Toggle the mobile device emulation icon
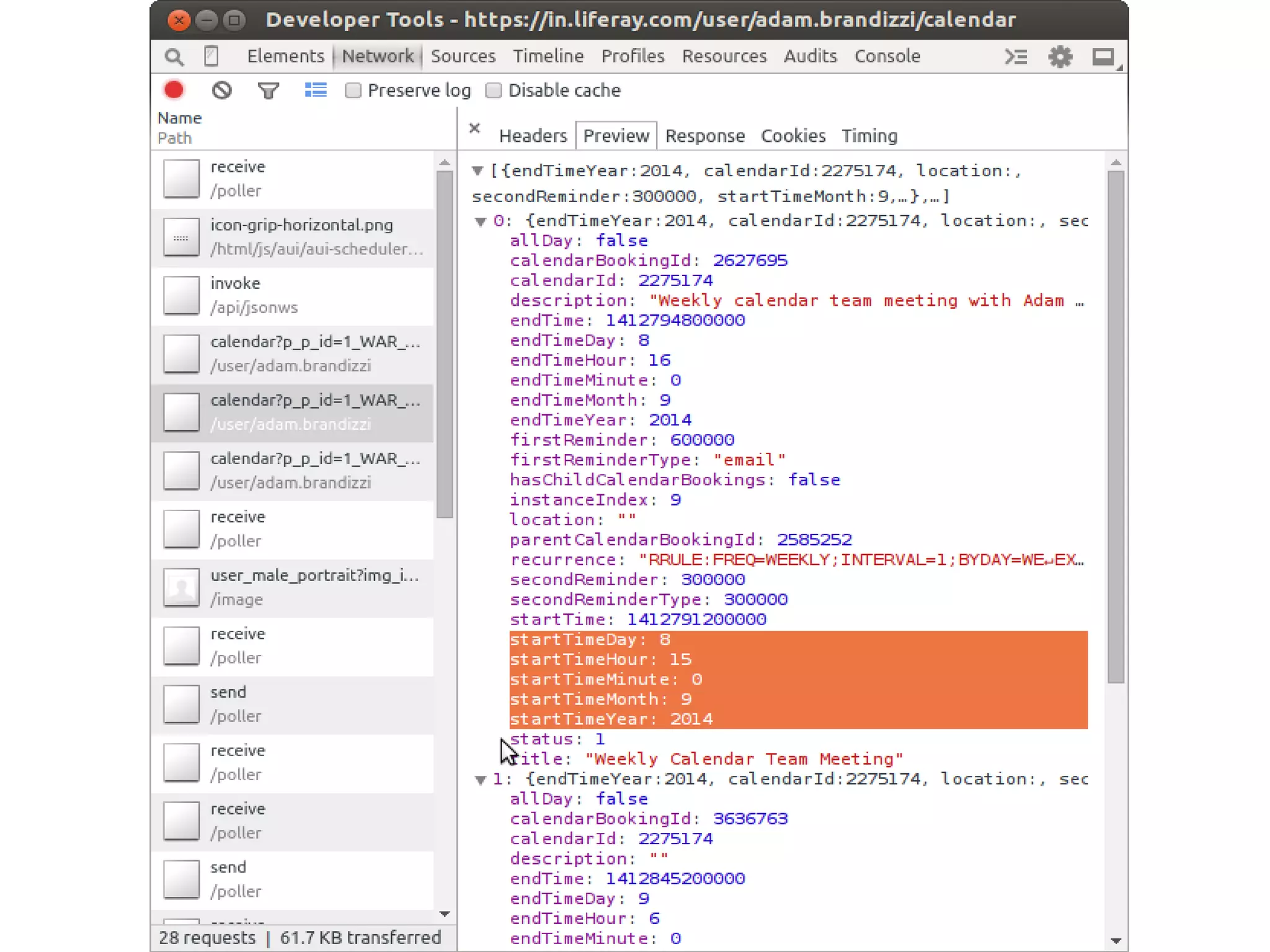1270x952 pixels. click(x=211, y=56)
